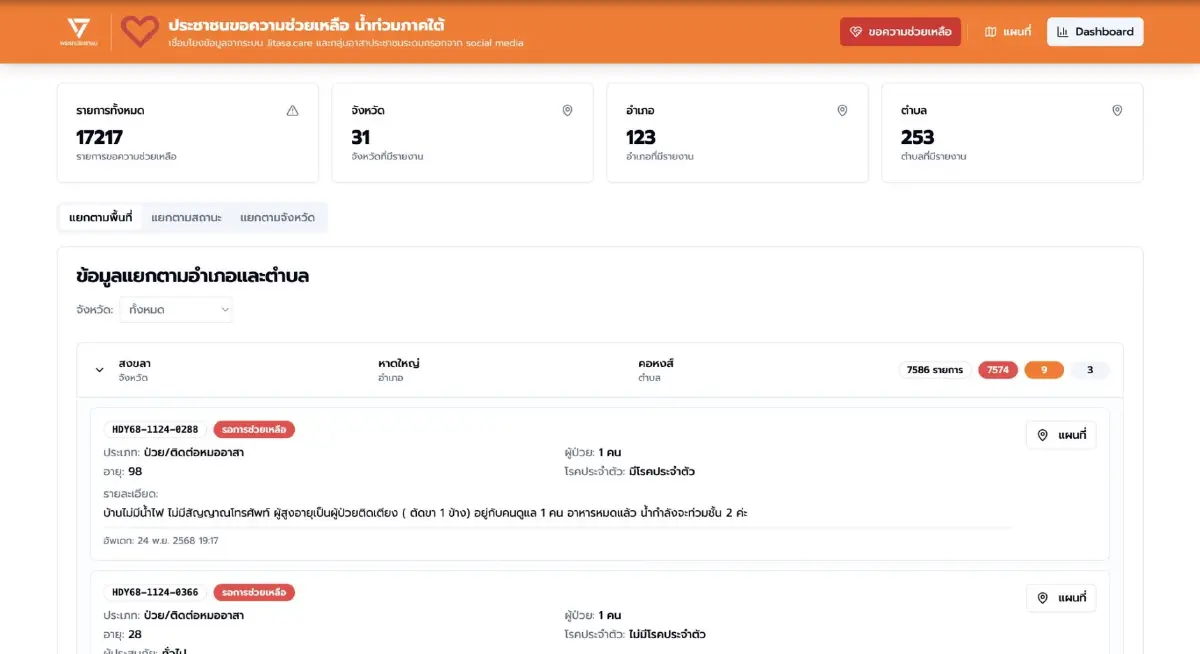Open map for request HDY68-1124-0288
The width and height of the screenshot is (1200, 654).
tap(1061, 435)
